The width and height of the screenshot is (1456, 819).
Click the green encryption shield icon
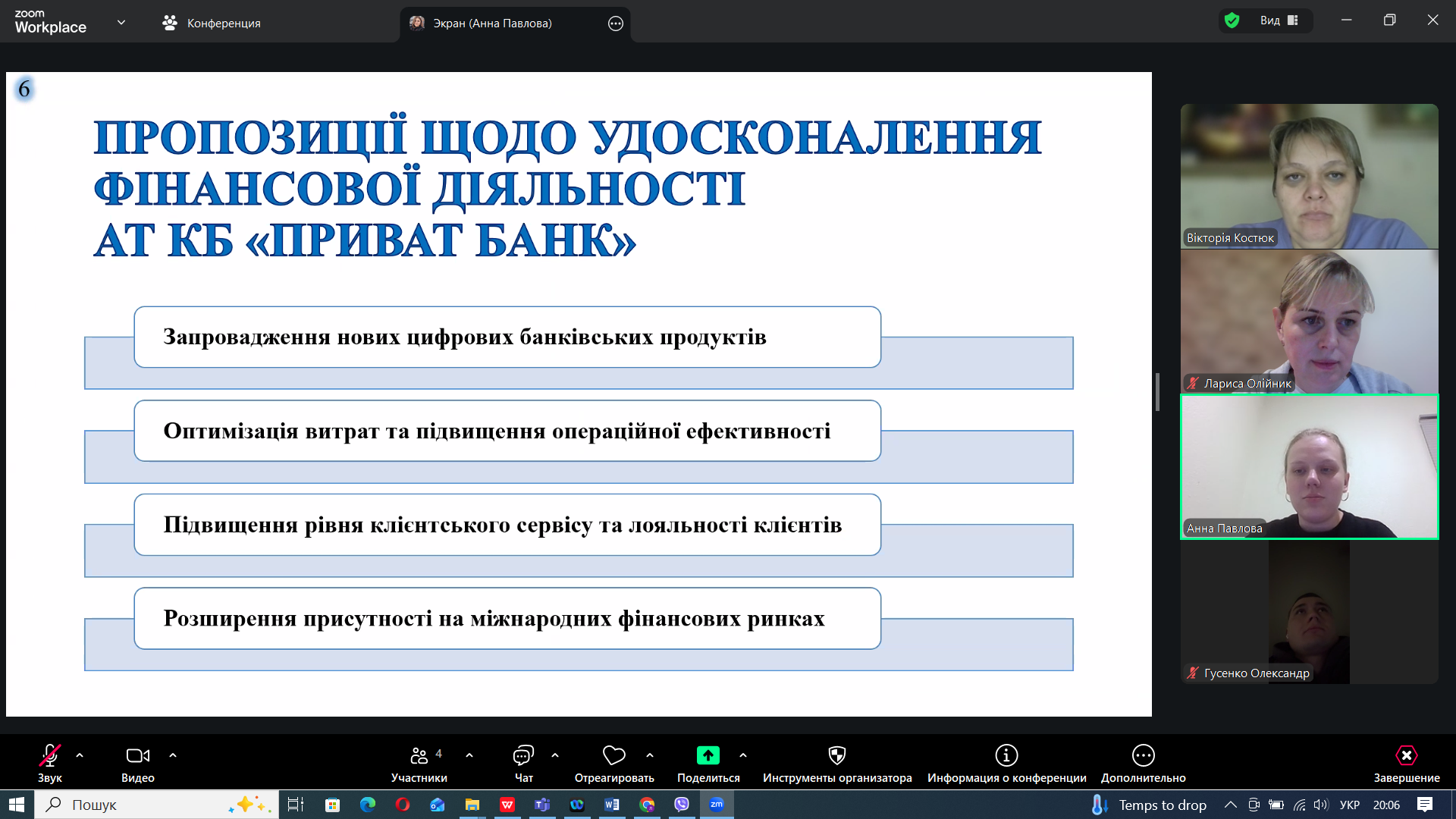click(x=1232, y=20)
